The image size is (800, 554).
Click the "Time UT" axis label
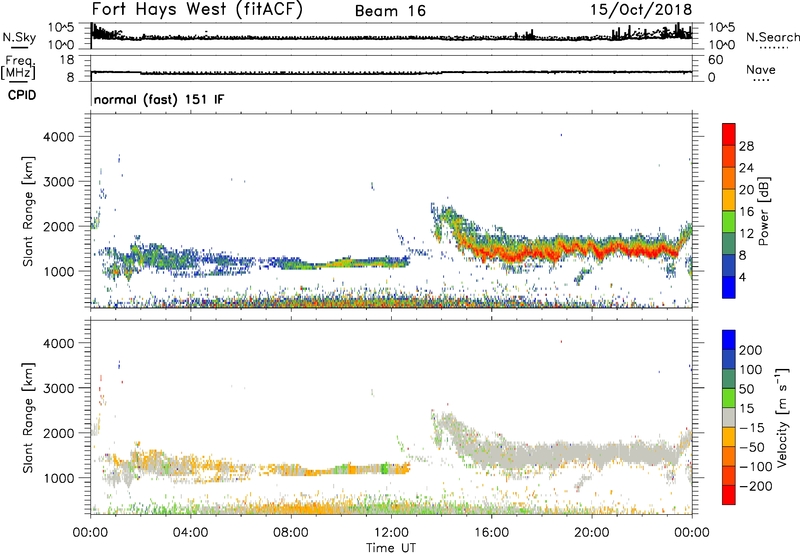[391, 548]
